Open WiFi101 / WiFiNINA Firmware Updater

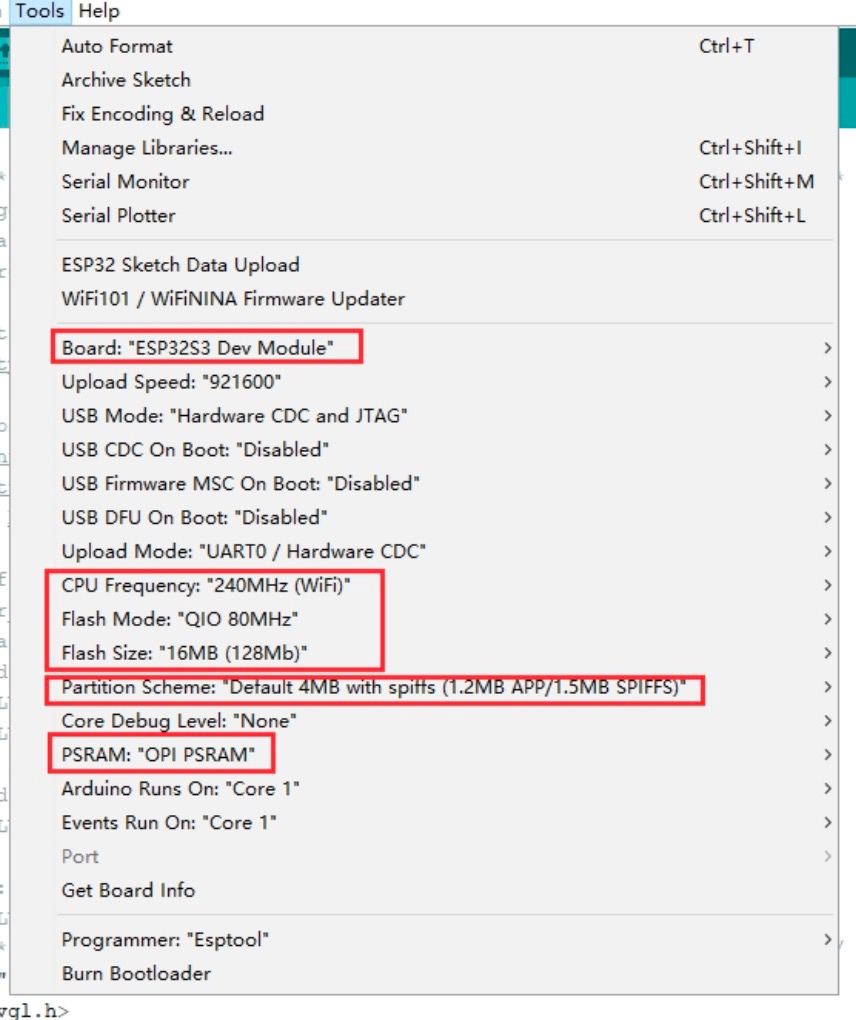[x=424, y=299]
